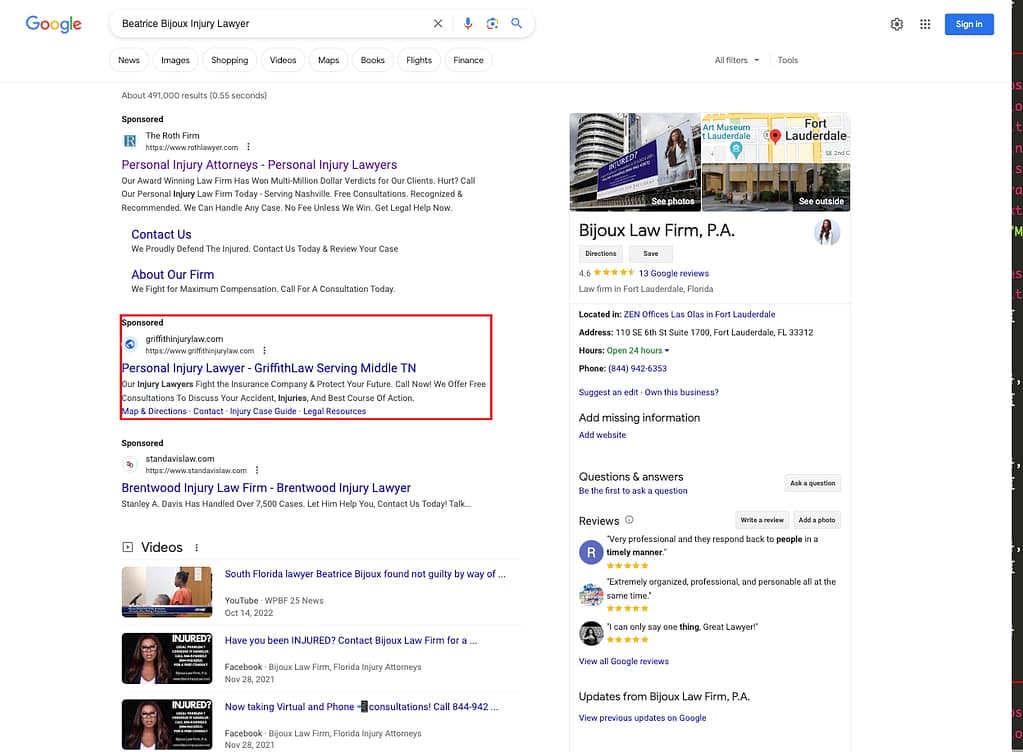Open the GriffithLaw Serving Middle TN headline
Image resolution: width=1023 pixels, height=752 pixels.
[269, 368]
